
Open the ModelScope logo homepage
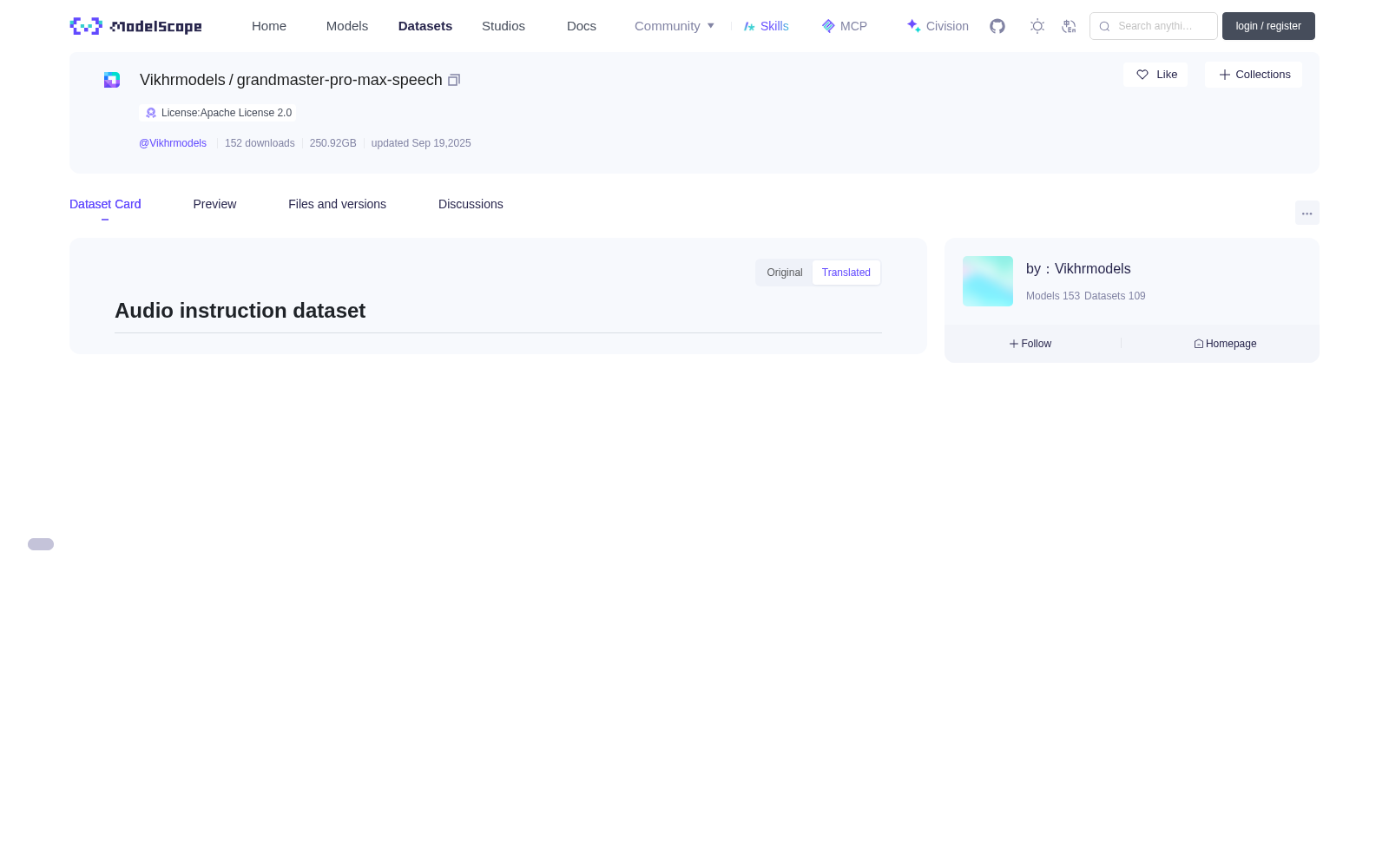point(135,26)
